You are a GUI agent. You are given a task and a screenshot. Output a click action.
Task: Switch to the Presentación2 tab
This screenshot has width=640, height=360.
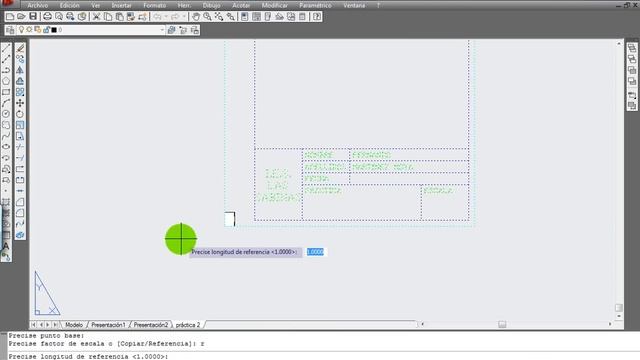[x=151, y=325]
